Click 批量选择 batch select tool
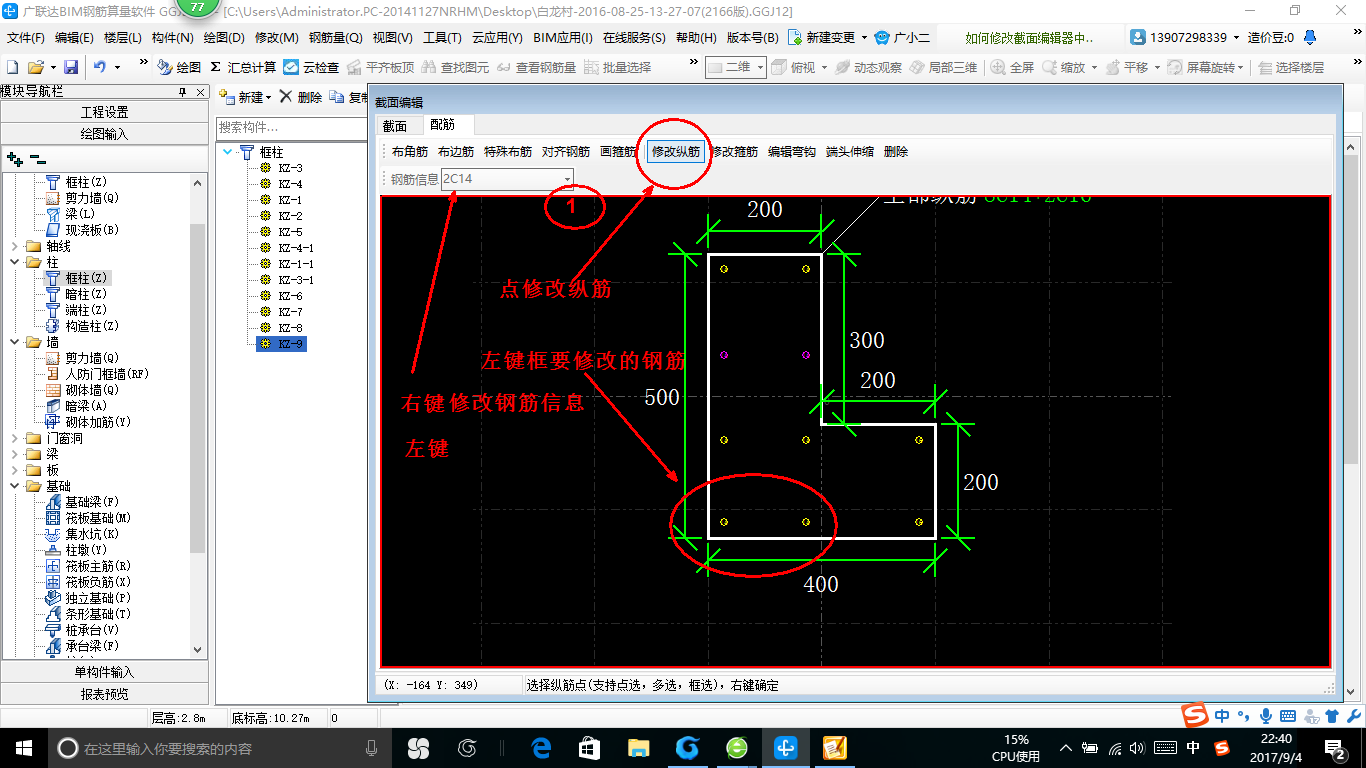 click(x=617, y=67)
